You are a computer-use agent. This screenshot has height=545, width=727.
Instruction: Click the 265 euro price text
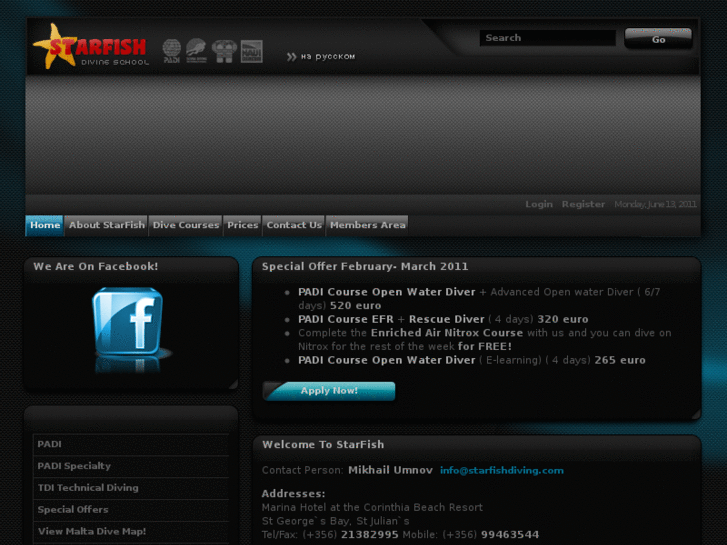pyautogui.click(x=620, y=360)
